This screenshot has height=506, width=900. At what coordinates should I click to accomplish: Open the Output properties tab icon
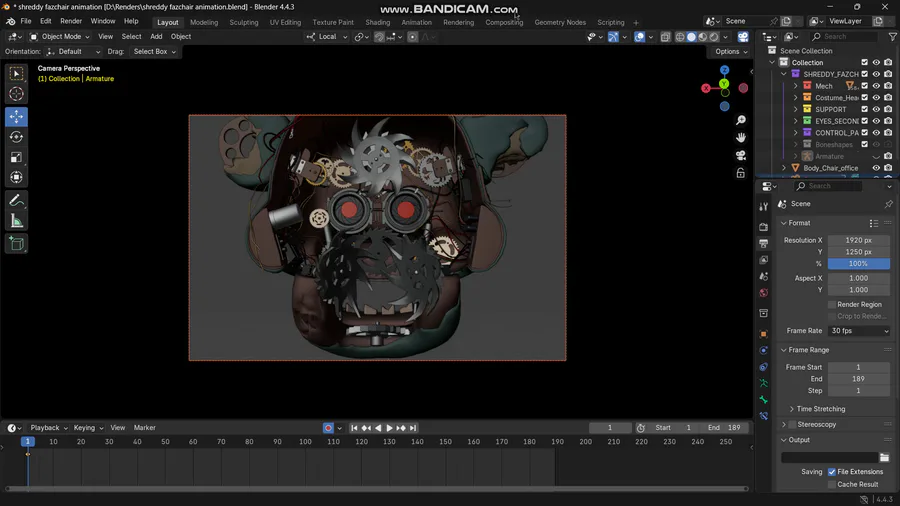[763, 244]
